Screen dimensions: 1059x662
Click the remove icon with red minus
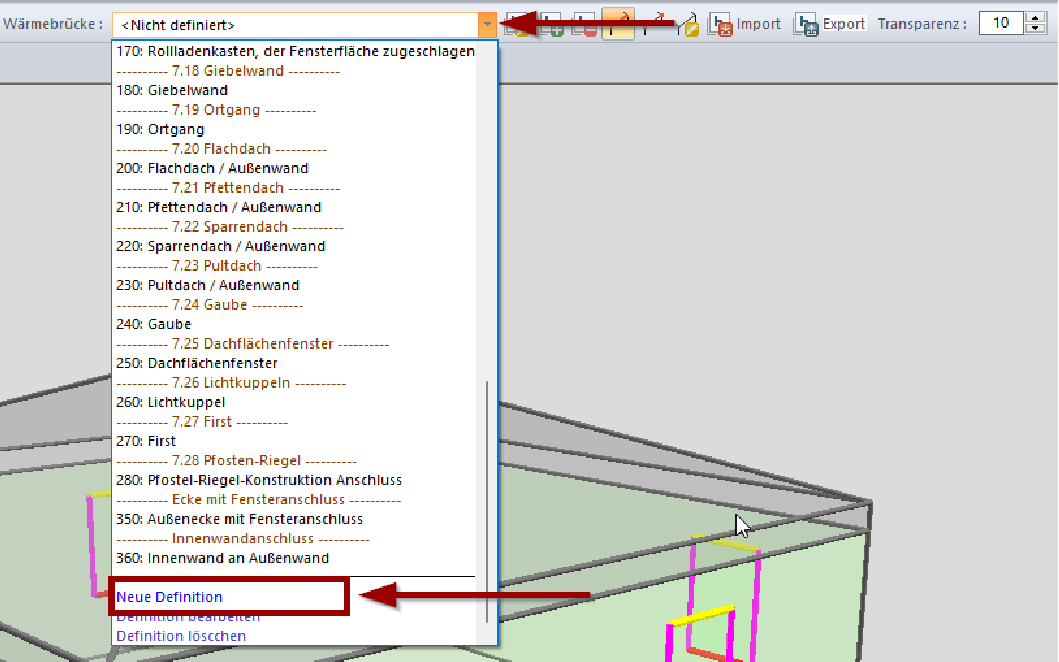point(586,24)
